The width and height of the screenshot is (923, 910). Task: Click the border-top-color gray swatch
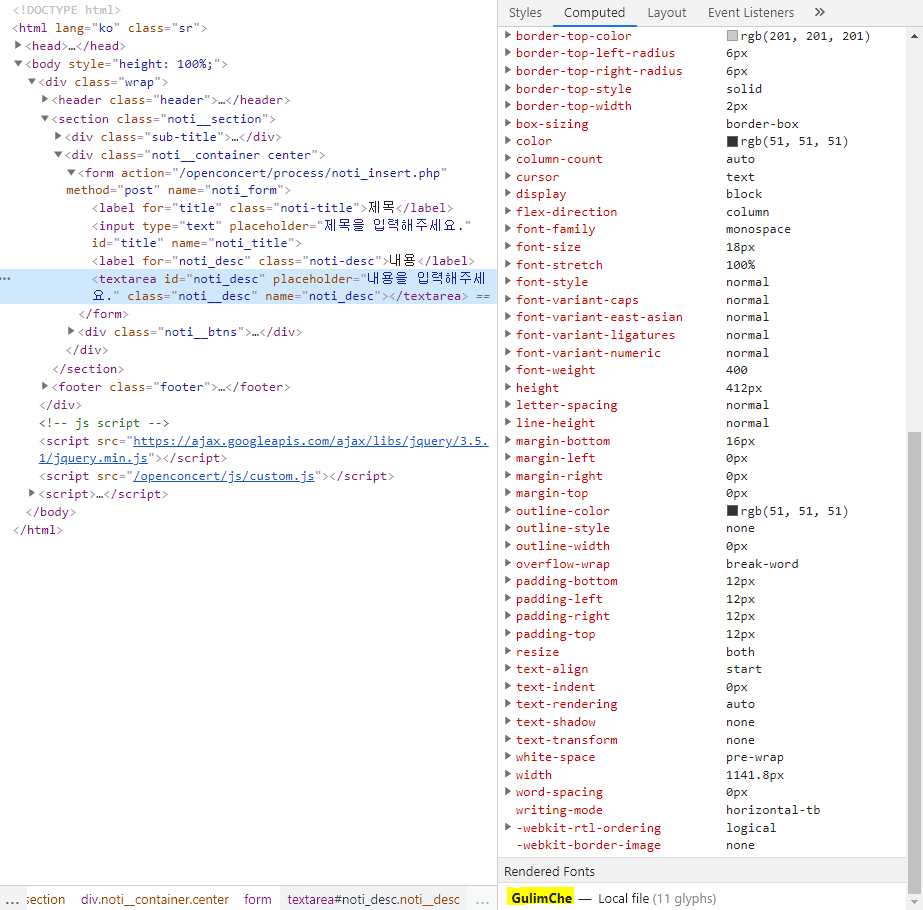point(732,36)
